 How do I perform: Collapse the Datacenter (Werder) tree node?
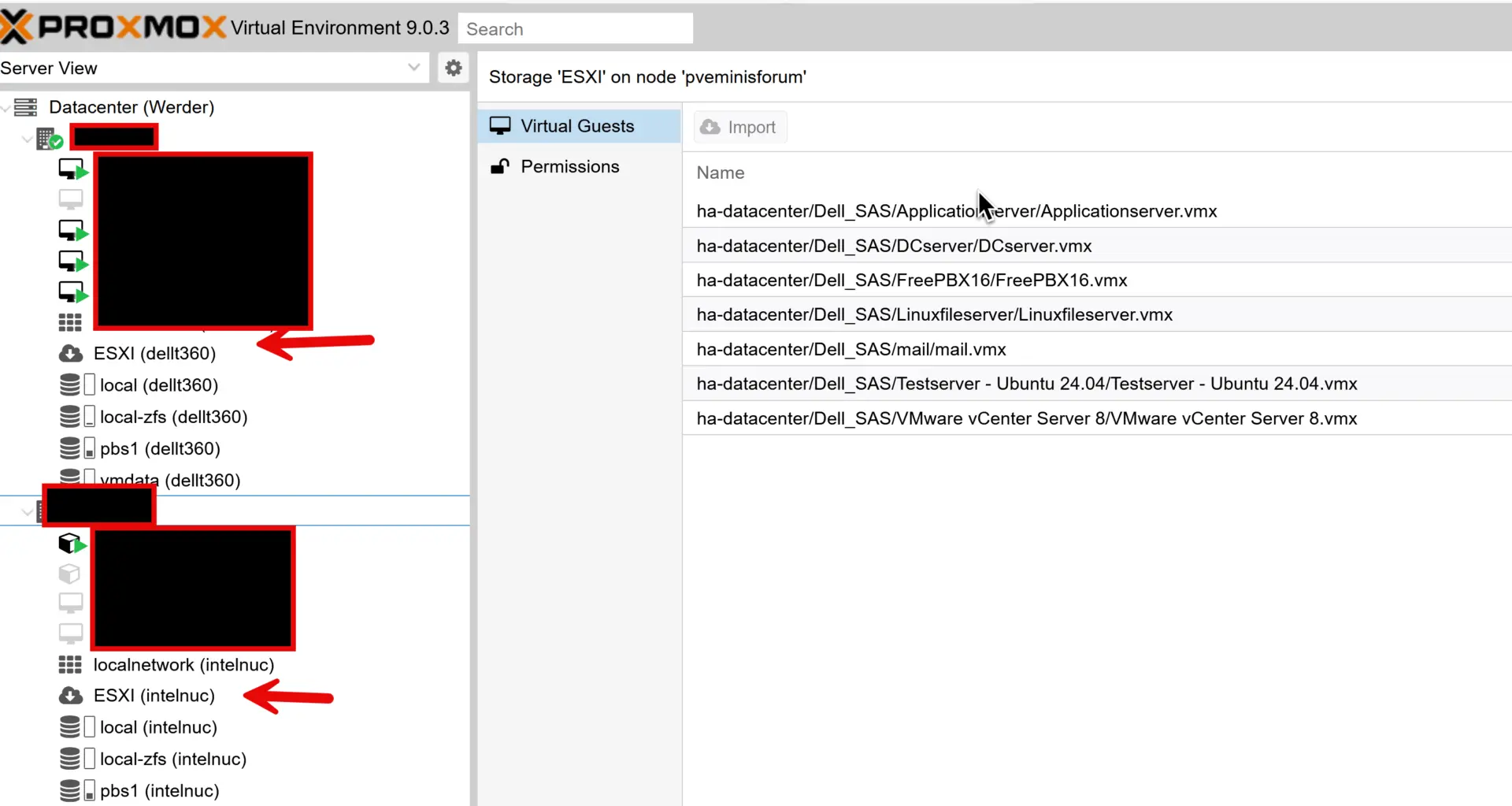[x=6, y=107]
